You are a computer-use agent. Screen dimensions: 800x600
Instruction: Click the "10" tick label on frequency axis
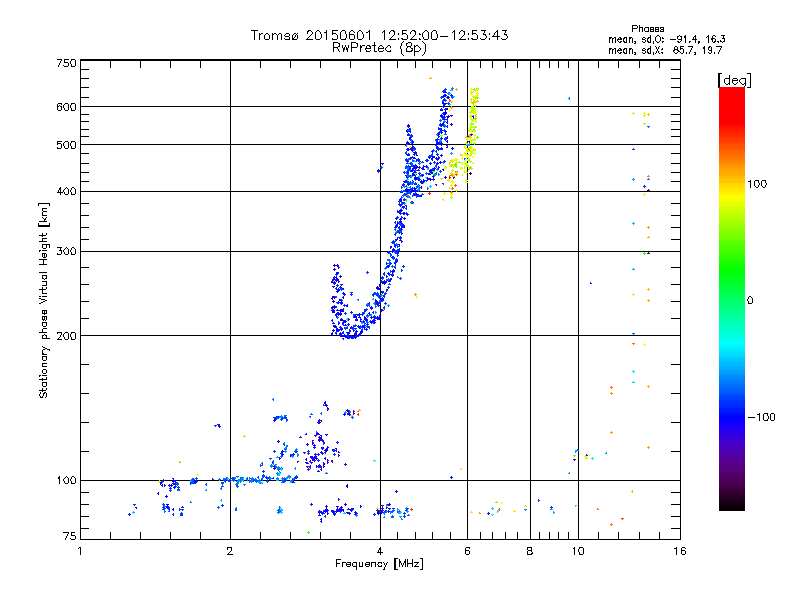[x=578, y=551]
